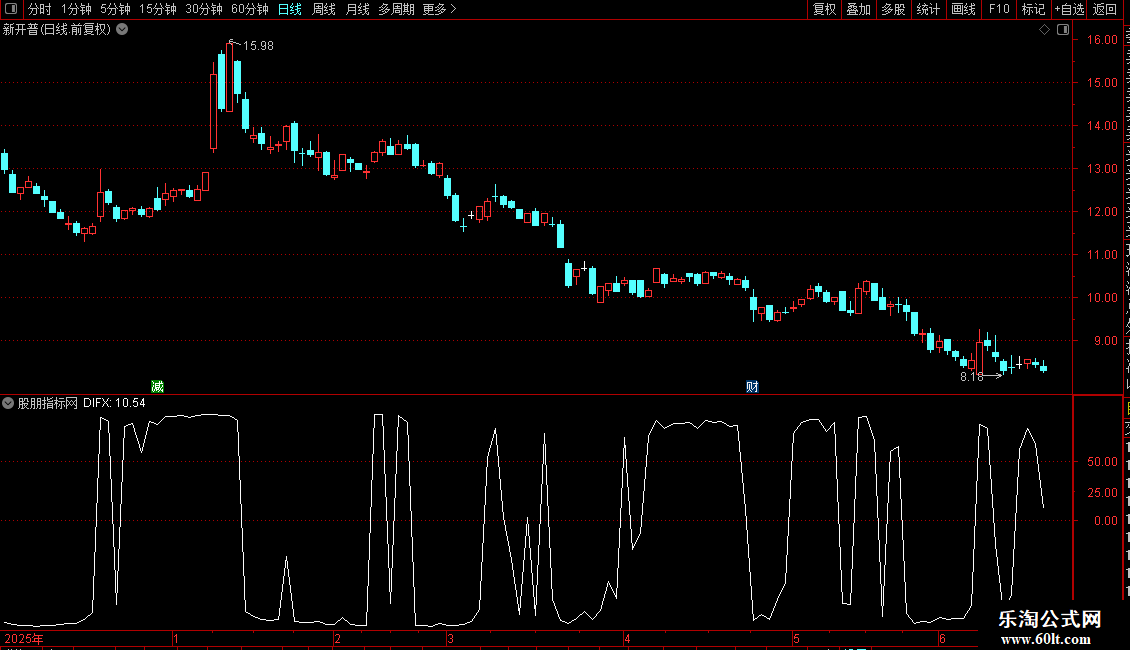Click the 8.18 low price label

[971, 376]
